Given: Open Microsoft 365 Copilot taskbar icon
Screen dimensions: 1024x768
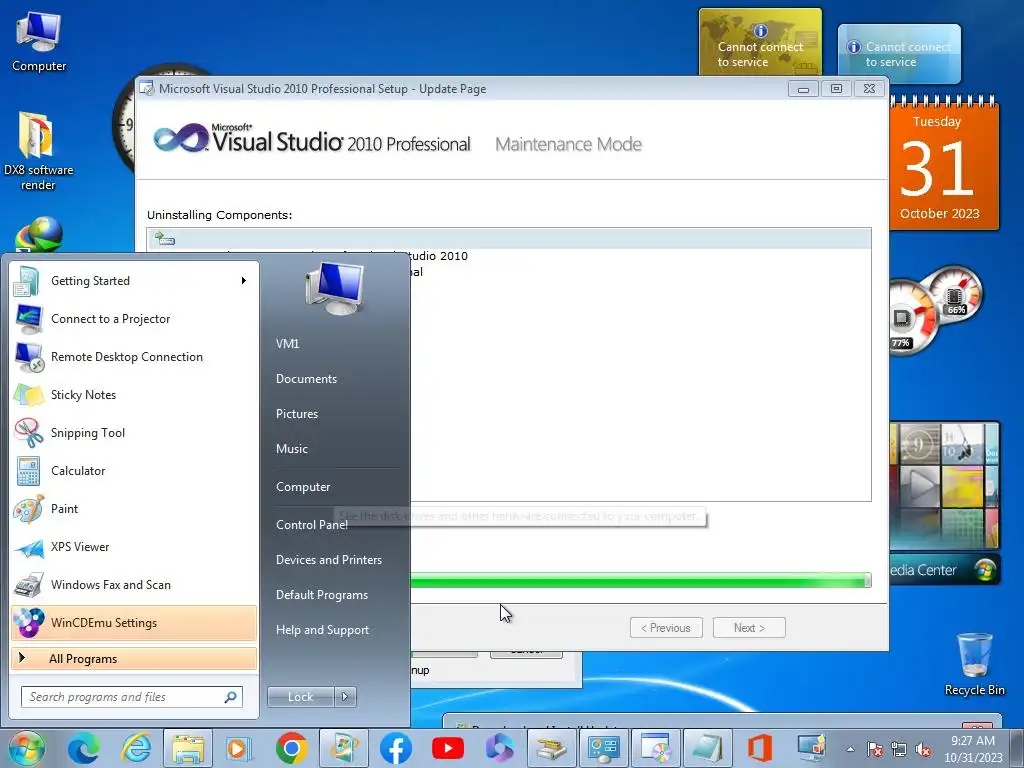Looking at the screenshot, I should click(500, 748).
